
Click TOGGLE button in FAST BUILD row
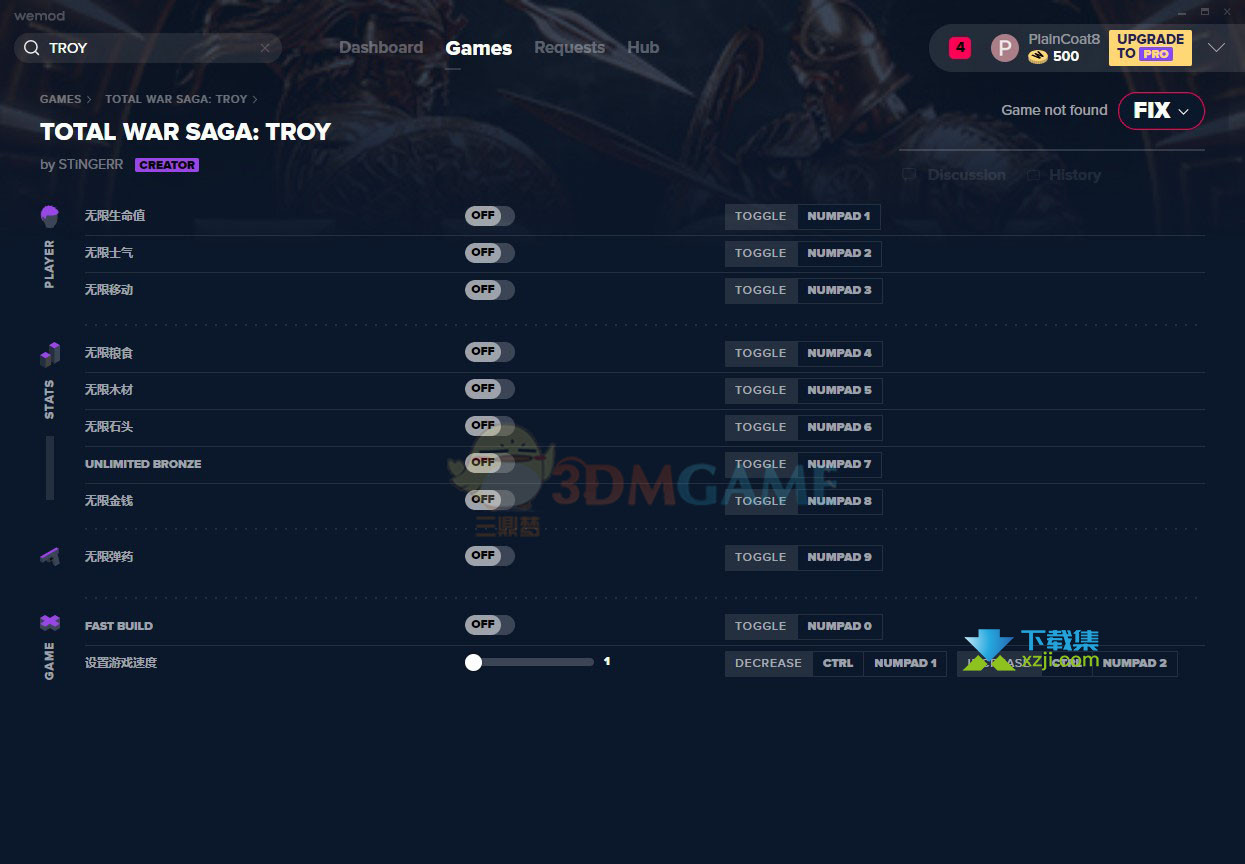[761, 627]
